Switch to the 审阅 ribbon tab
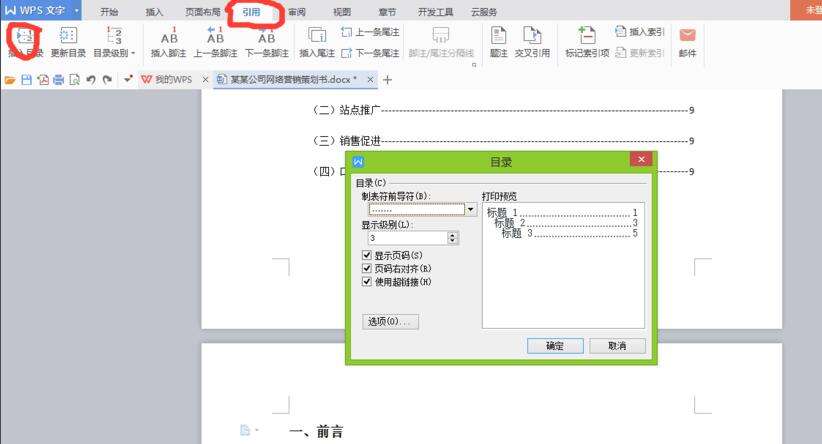The image size is (822, 444). tap(297, 12)
